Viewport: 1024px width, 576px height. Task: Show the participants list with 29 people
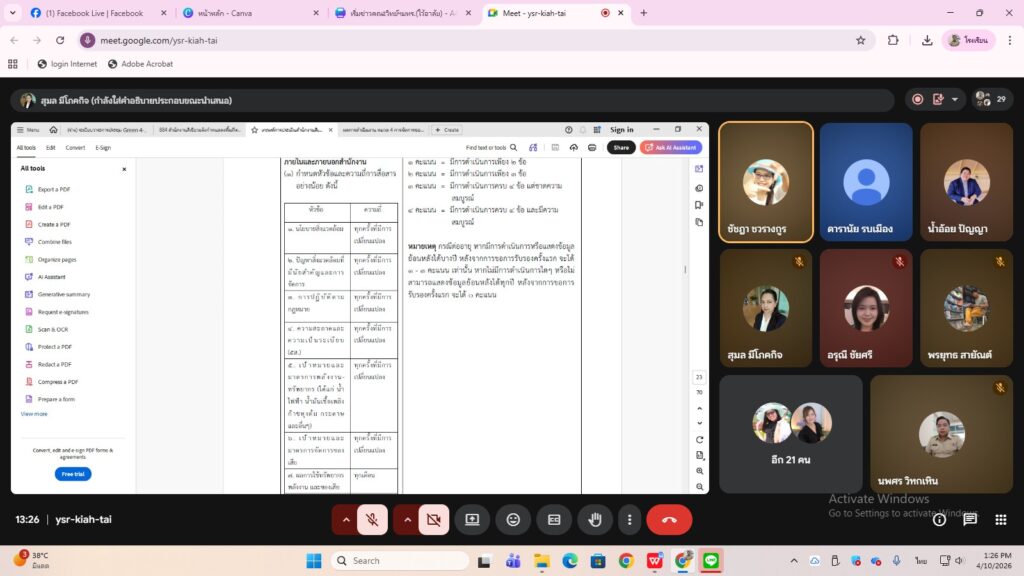pyautogui.click(x=991, y=99)
